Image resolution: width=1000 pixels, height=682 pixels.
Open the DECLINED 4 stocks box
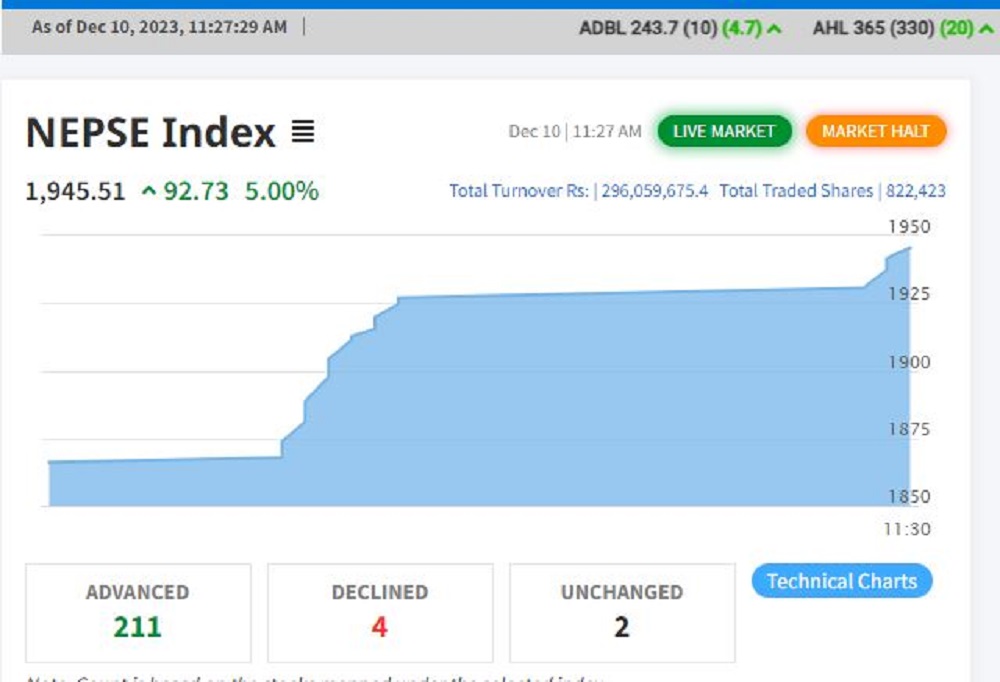[x=380, y=612]
